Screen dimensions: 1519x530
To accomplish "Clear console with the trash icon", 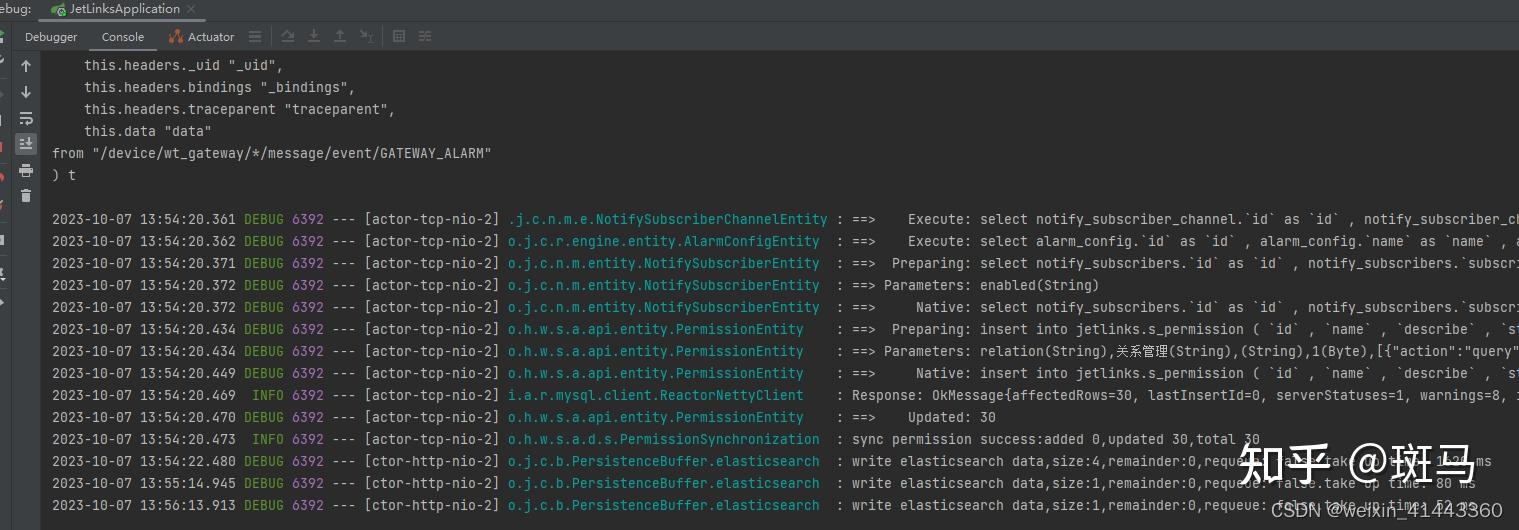I will pyautogui.click(x=26, y=196).
